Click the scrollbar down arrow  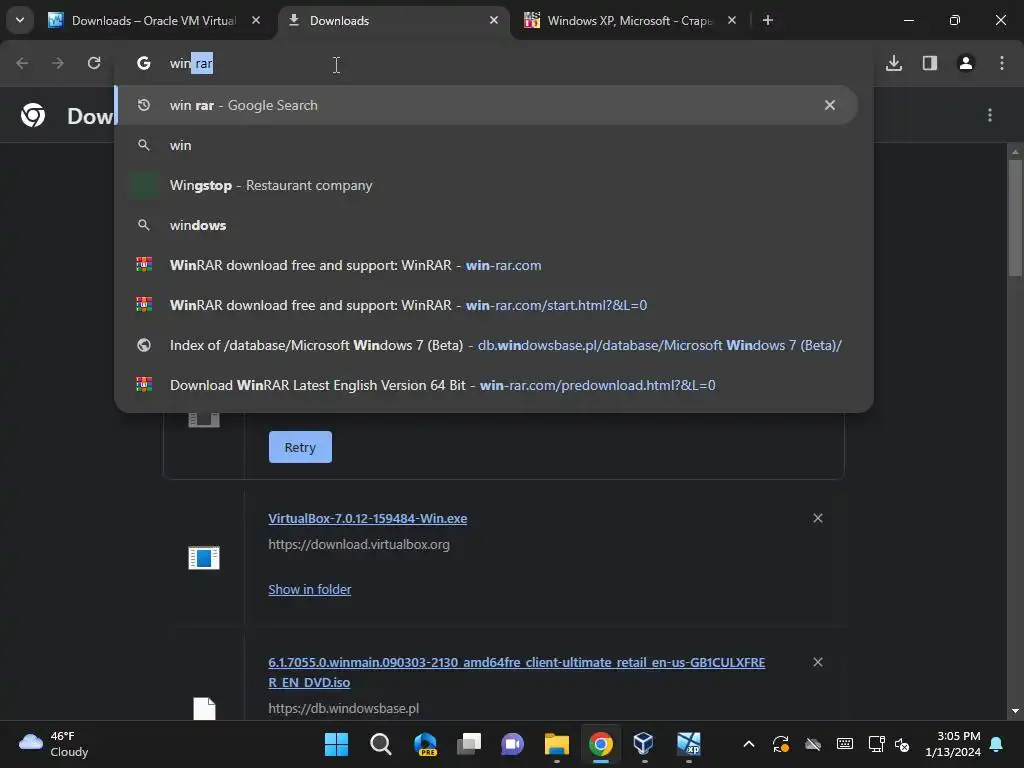coord(1015,711)
